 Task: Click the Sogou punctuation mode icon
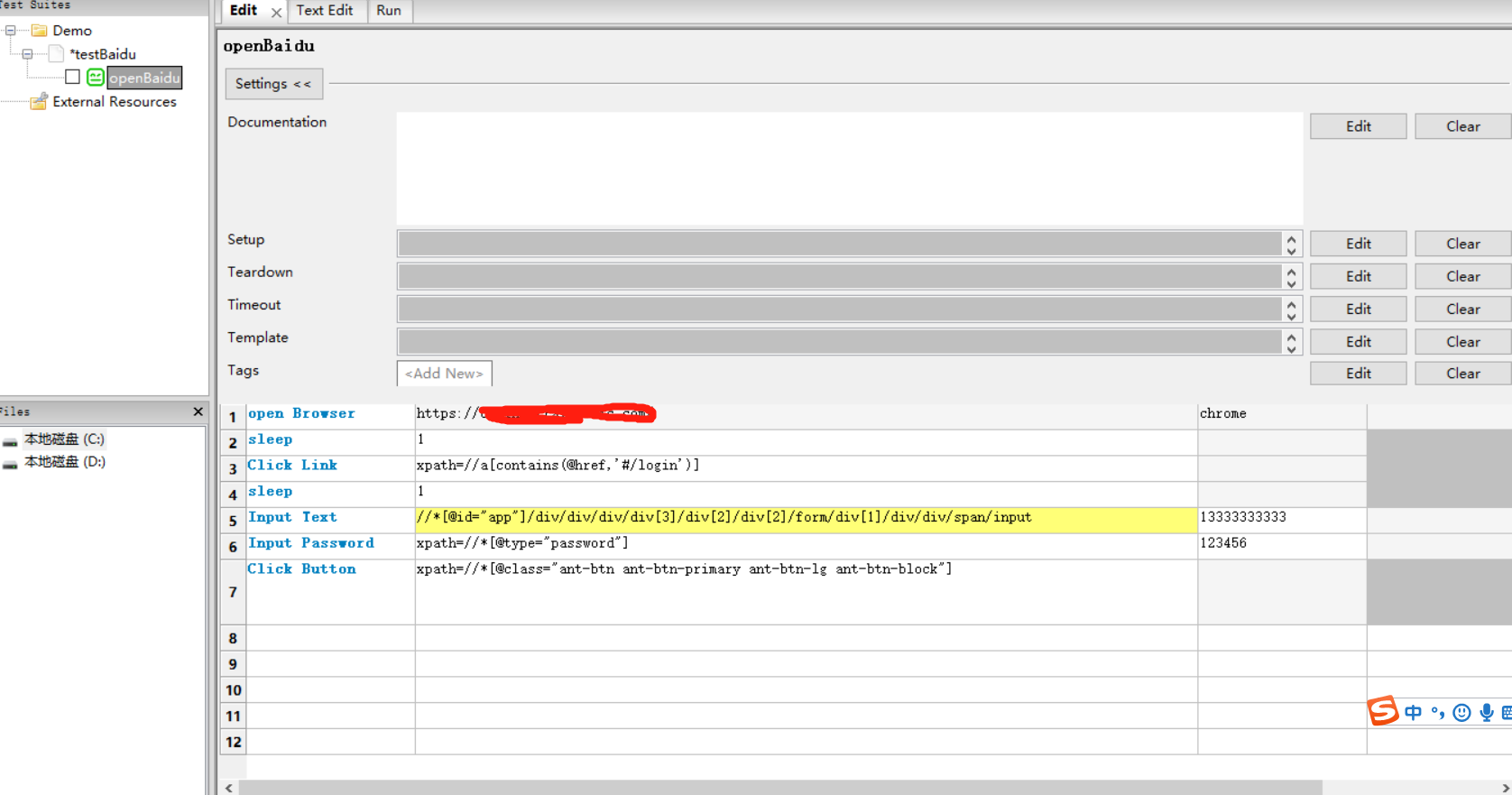click(1437, 713)
